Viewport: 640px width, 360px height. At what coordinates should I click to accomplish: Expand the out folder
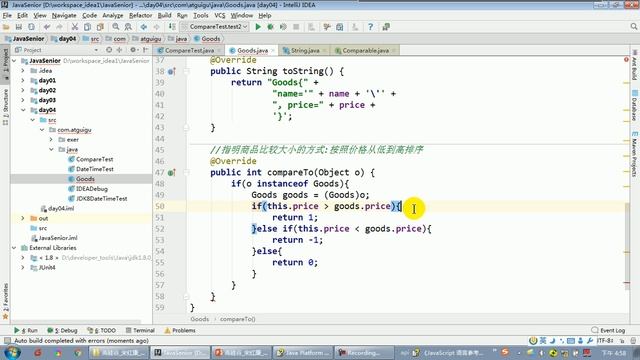23,218
